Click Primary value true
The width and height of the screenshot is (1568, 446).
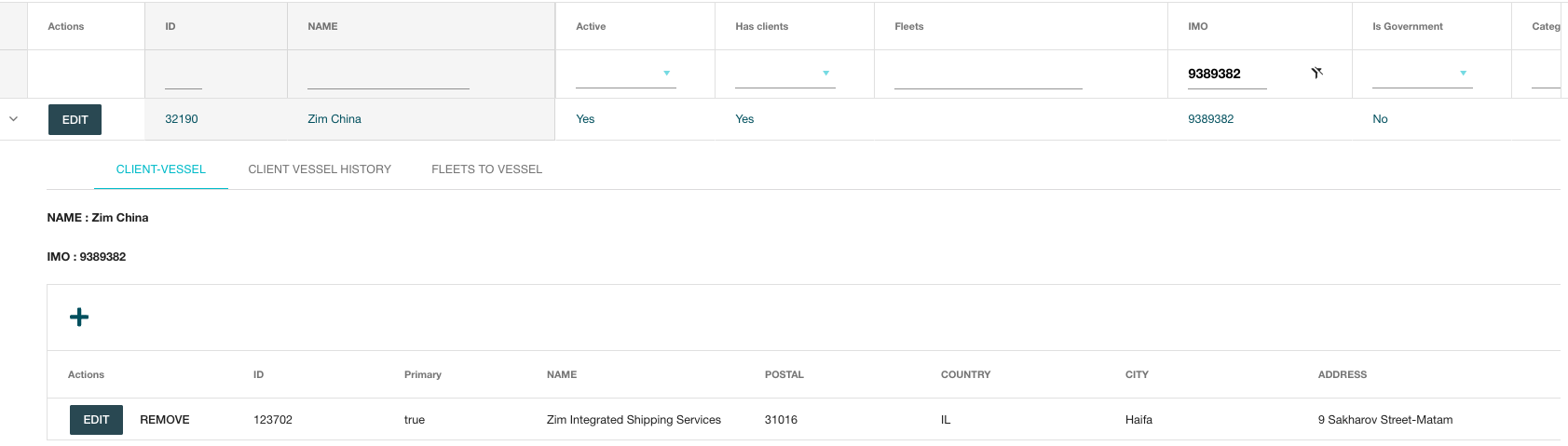coord(415,420)
